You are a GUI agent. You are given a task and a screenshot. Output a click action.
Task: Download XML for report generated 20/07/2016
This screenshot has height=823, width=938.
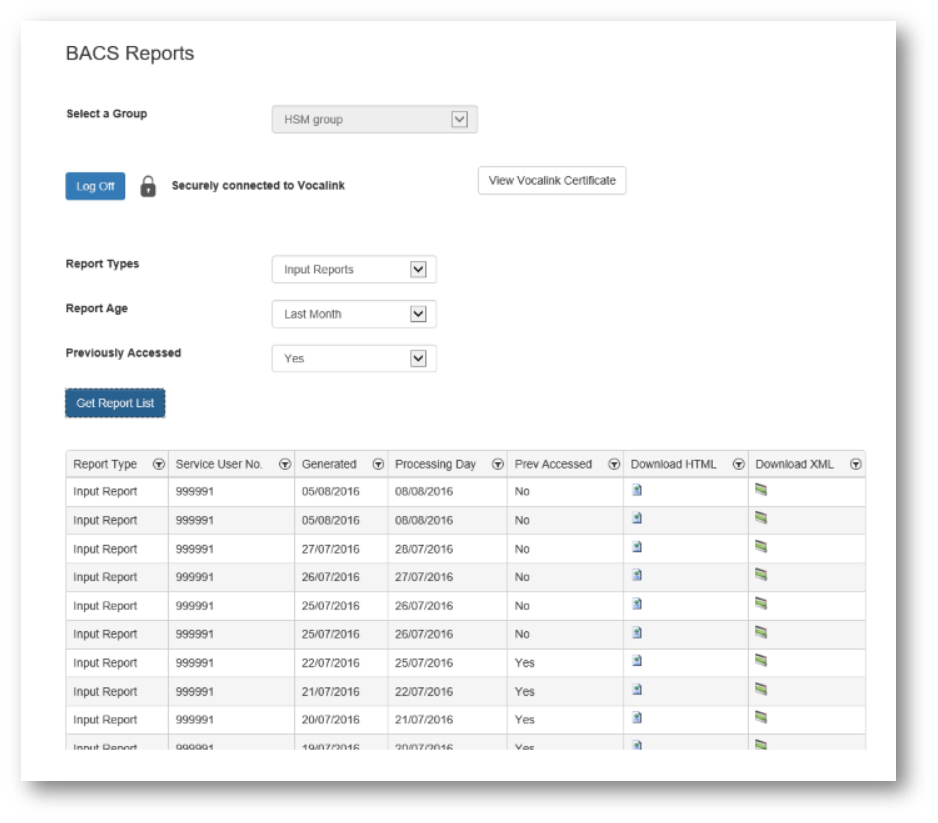pos(761,718)
